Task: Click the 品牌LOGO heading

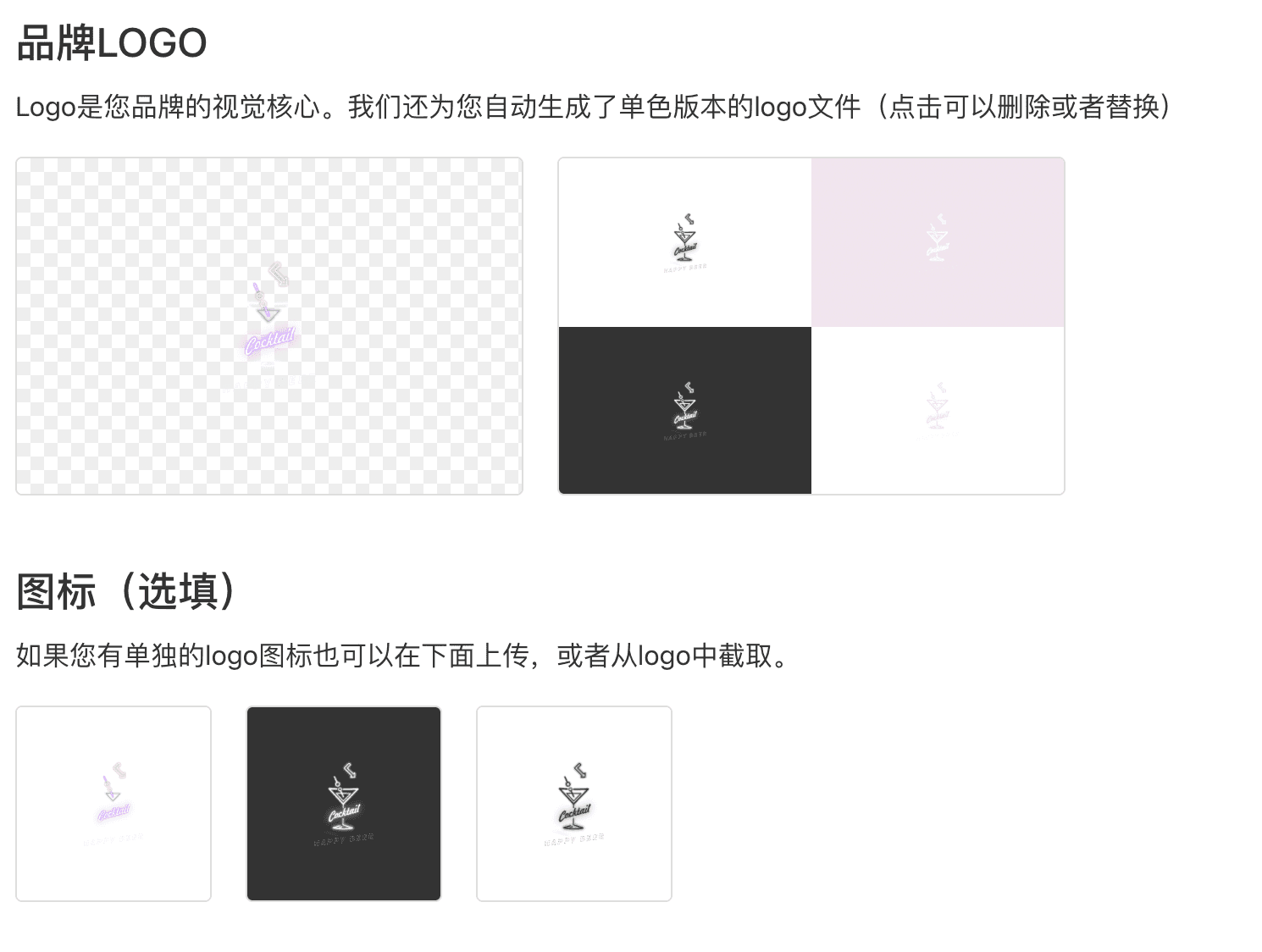Action: 112,43
